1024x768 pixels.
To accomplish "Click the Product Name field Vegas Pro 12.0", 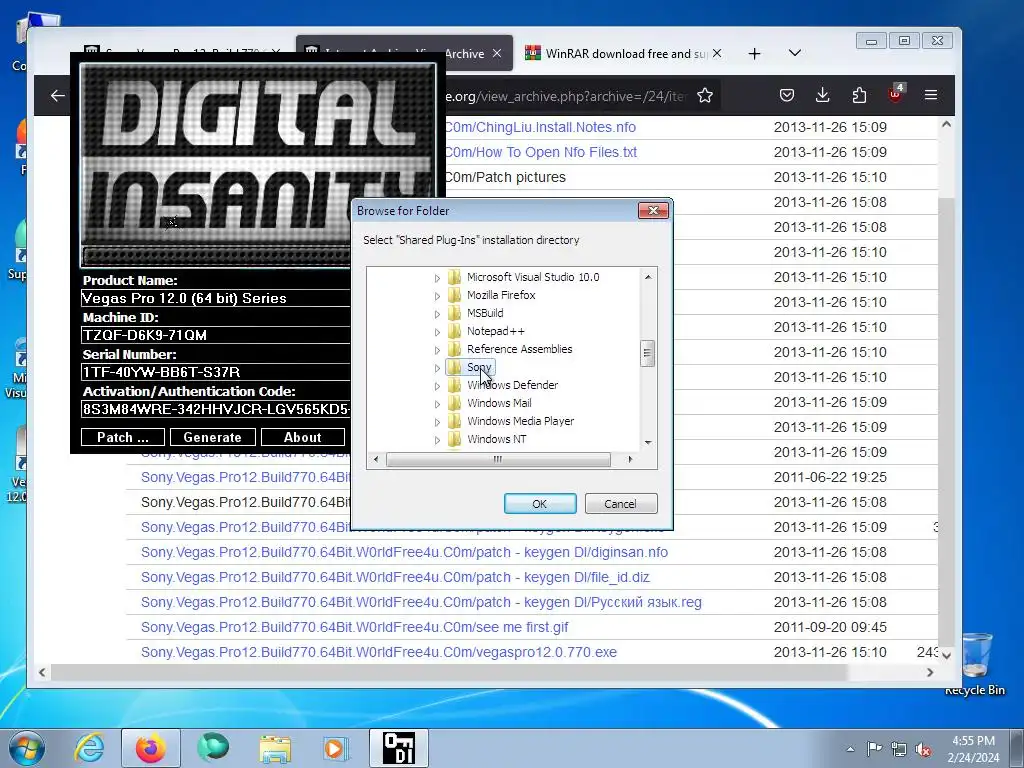I will pos(216,298).
